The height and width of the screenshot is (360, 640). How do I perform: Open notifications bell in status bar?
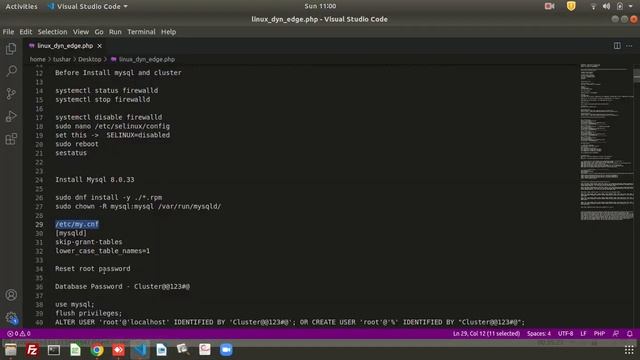[630, 333]
